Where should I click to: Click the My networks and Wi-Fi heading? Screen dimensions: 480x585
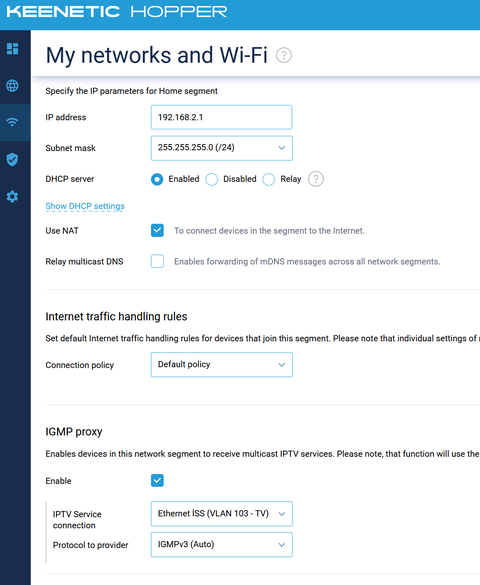click(x=157, y=55)
